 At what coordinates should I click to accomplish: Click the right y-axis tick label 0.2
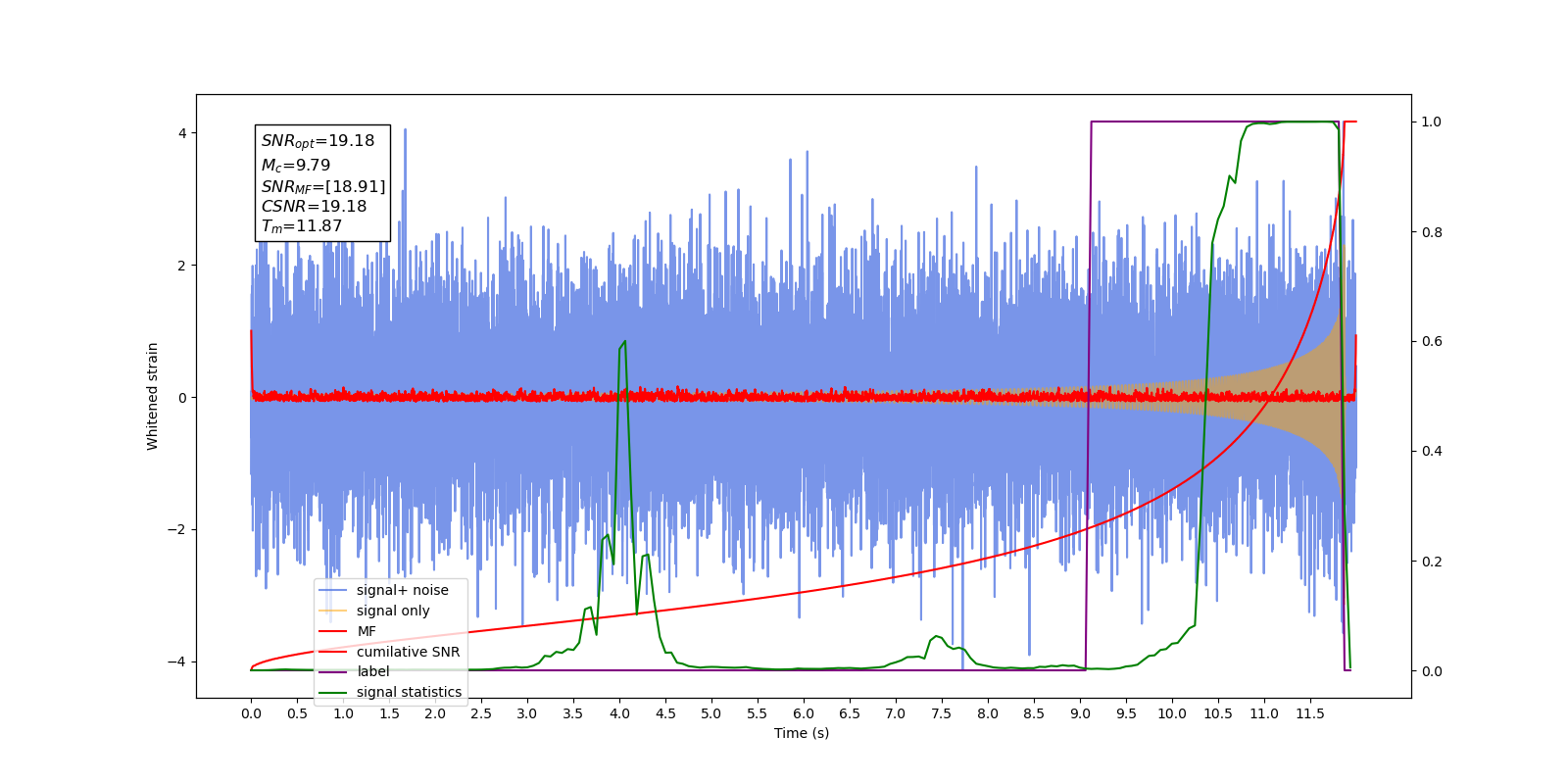[x=1432, y=562]
